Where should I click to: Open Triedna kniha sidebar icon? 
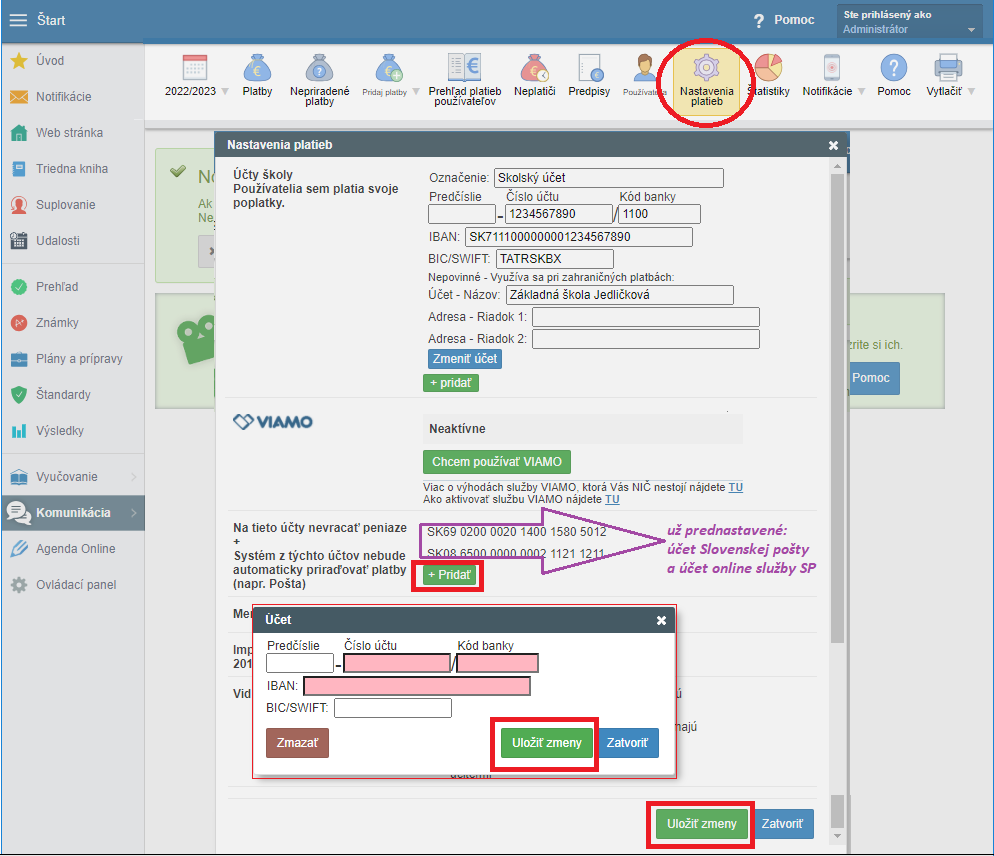click(19, 169)
